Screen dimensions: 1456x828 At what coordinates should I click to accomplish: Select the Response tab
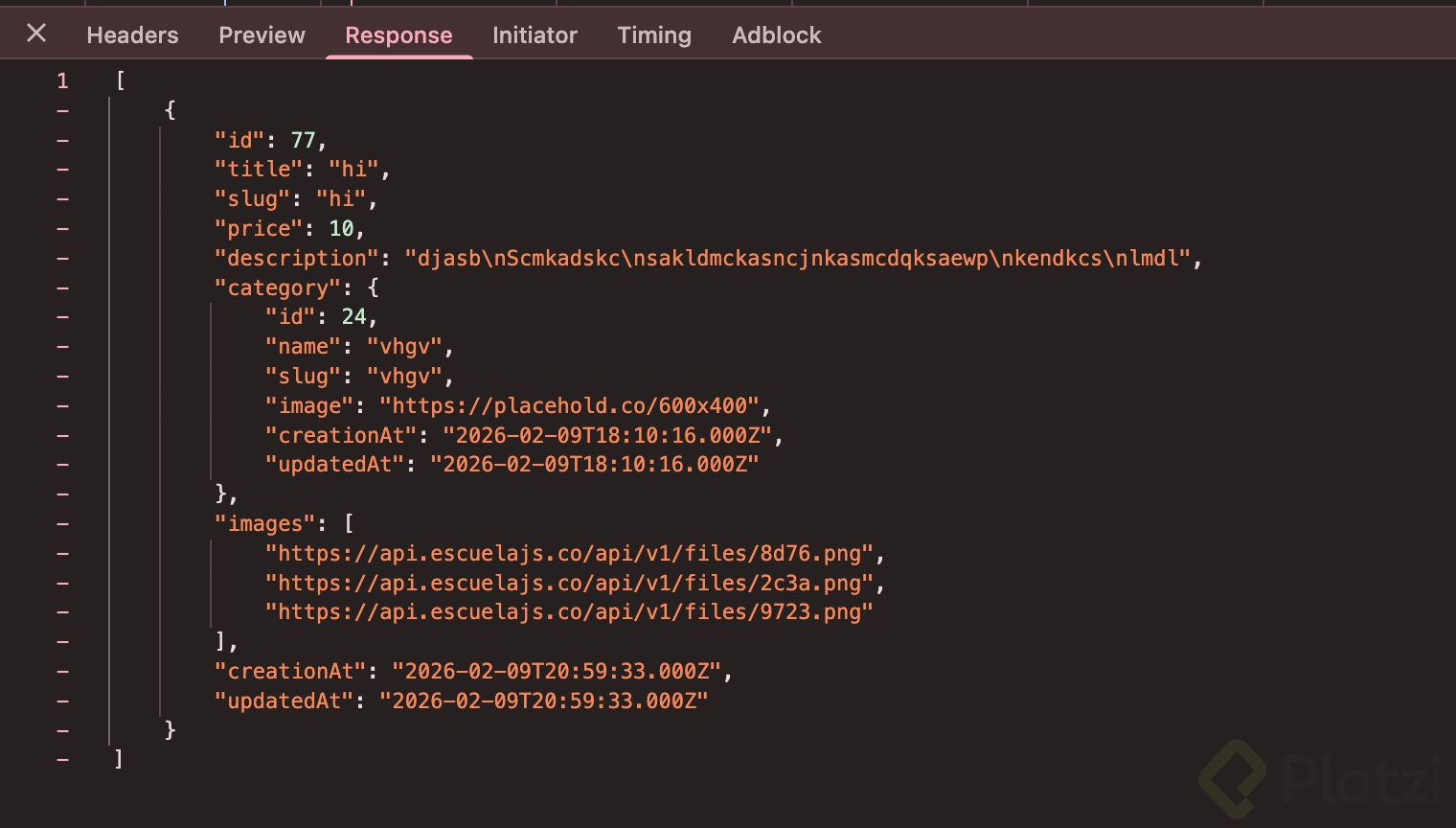(x=398, y=35)
